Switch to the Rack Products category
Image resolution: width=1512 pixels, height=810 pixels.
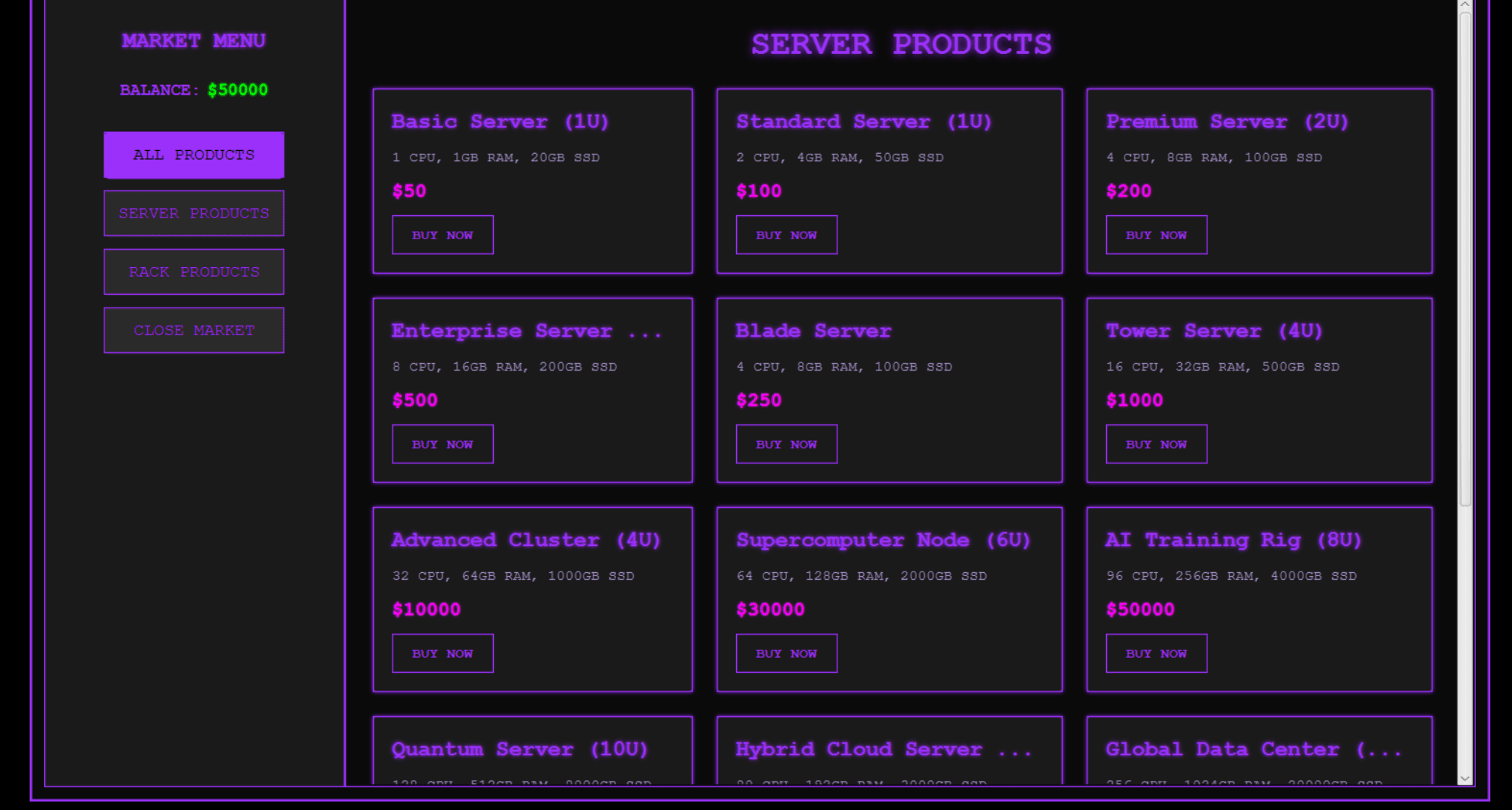194,272
